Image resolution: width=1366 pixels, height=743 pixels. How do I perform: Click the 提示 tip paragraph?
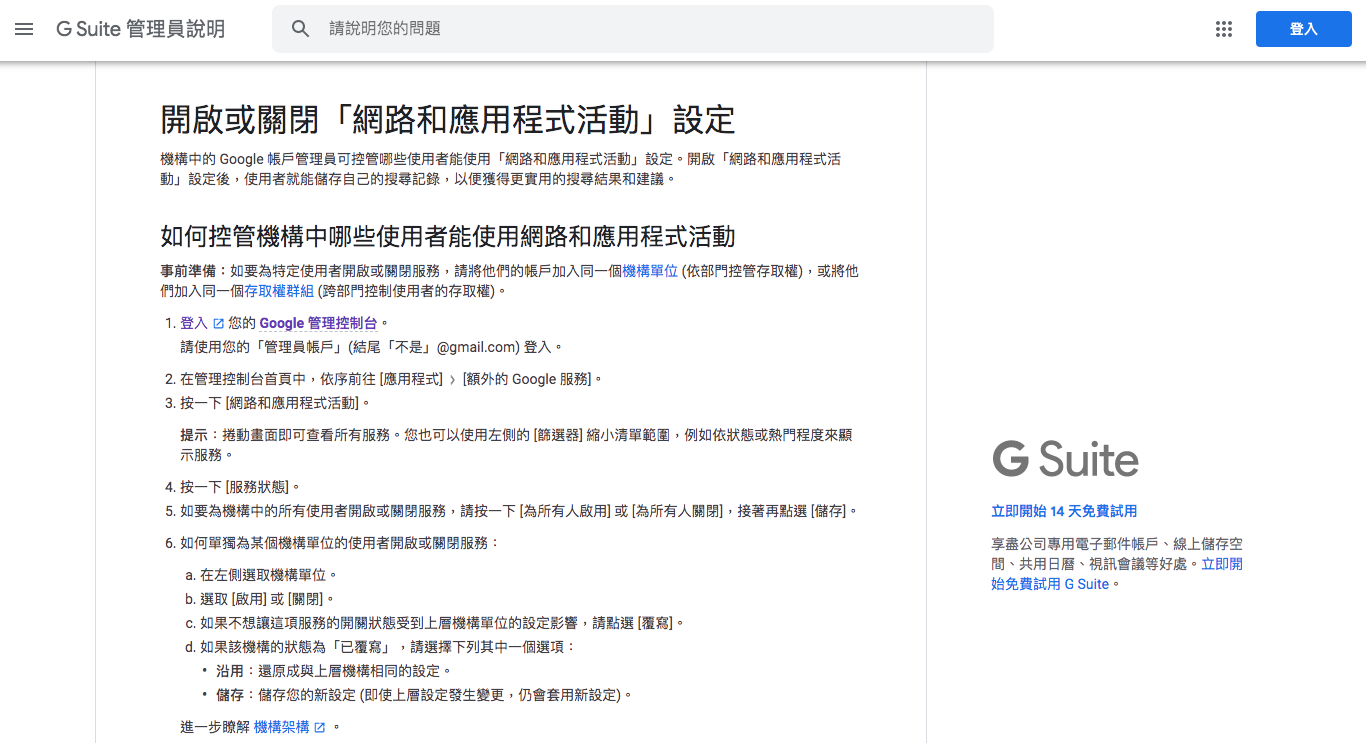tap(516, 445)
